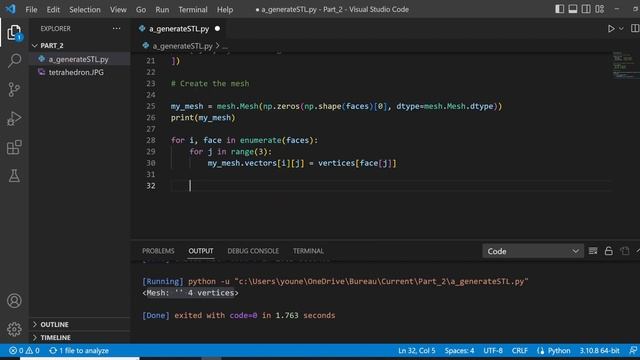Minimize the Visual Studio Code window
Image resolution: width=640 pixels, height=360 pixels.
coord(617,9)
